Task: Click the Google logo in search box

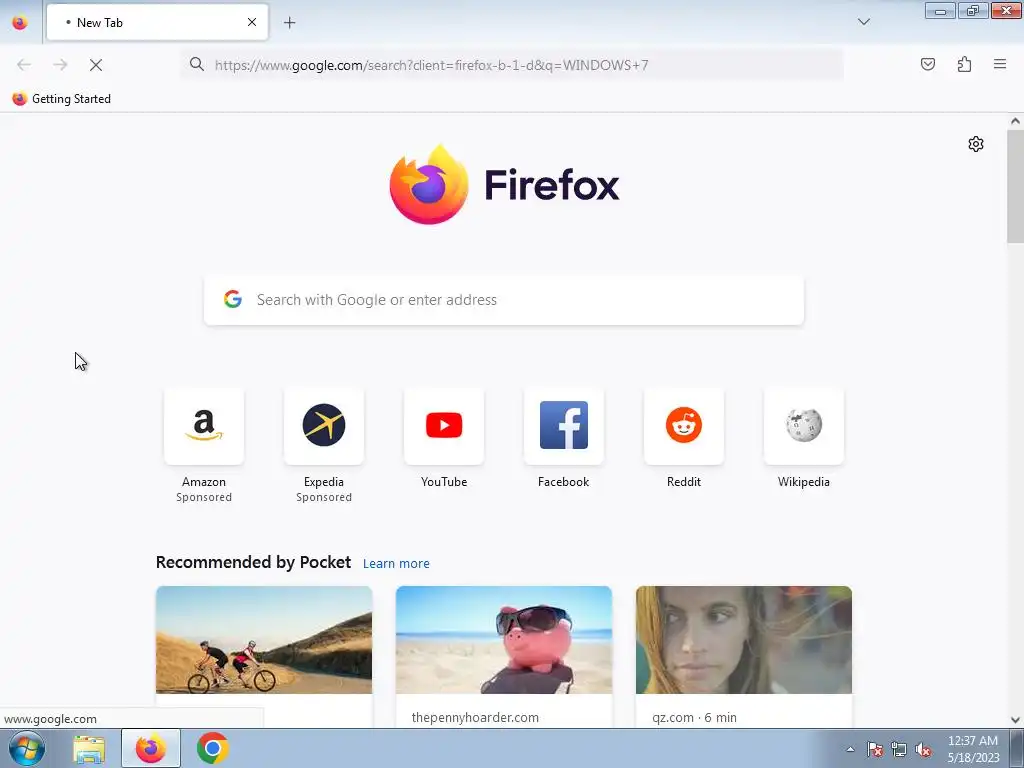Action: coord(232,299)
